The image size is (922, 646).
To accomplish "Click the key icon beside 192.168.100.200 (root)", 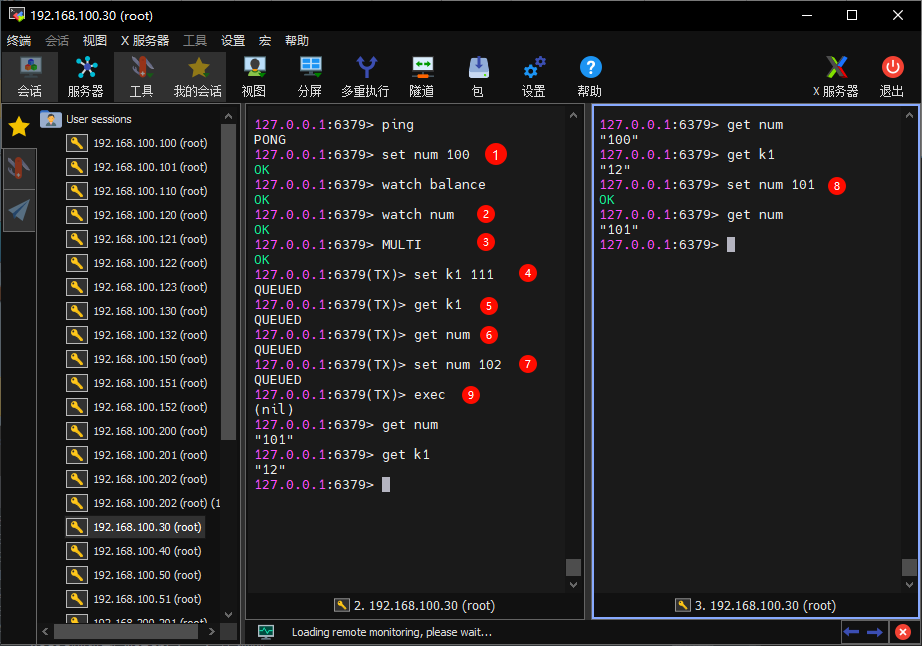I will [77, 431].
